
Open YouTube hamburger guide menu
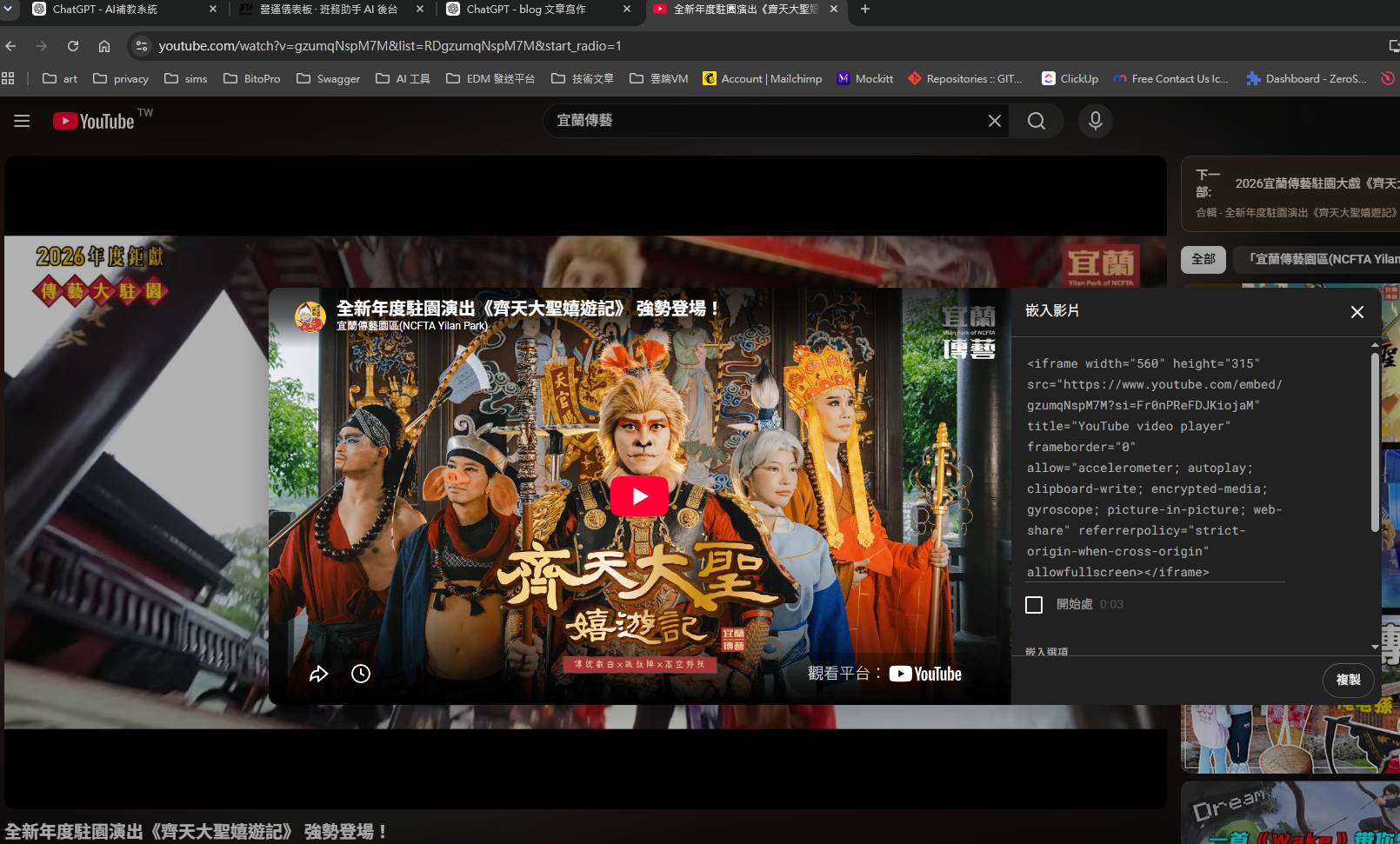(22, 121)
